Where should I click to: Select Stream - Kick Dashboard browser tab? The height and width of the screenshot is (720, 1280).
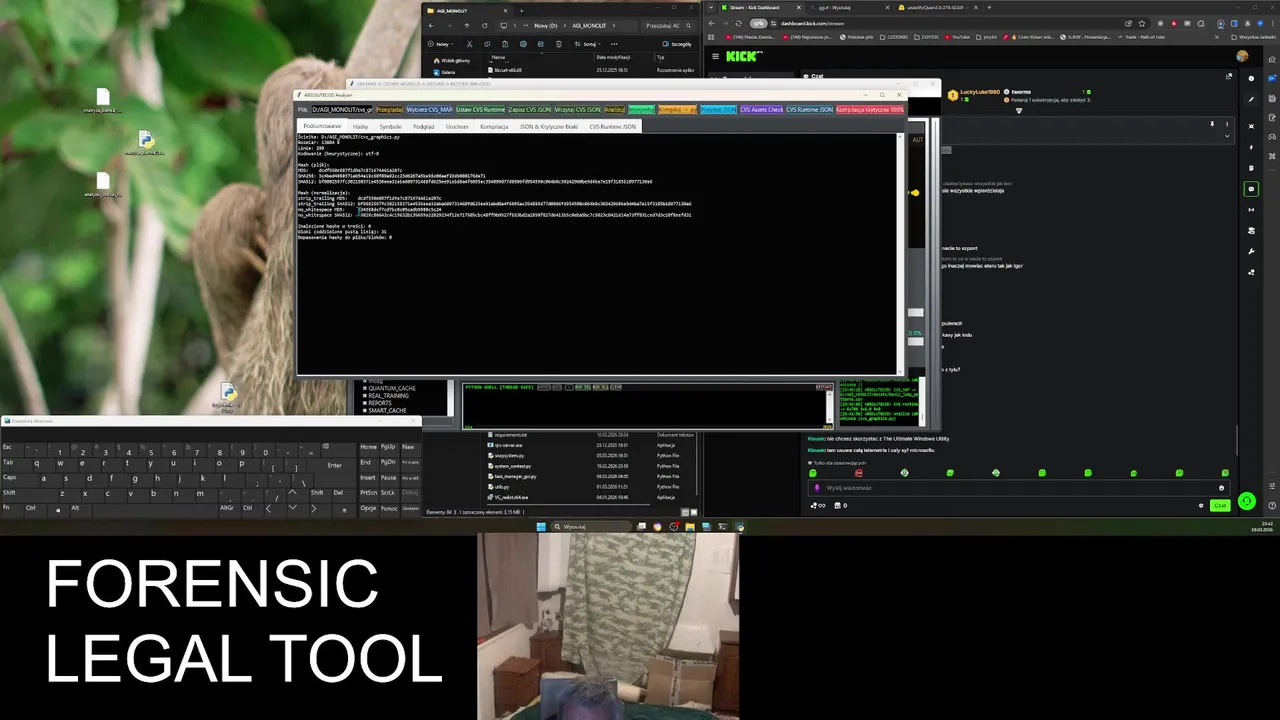point(763,7)
